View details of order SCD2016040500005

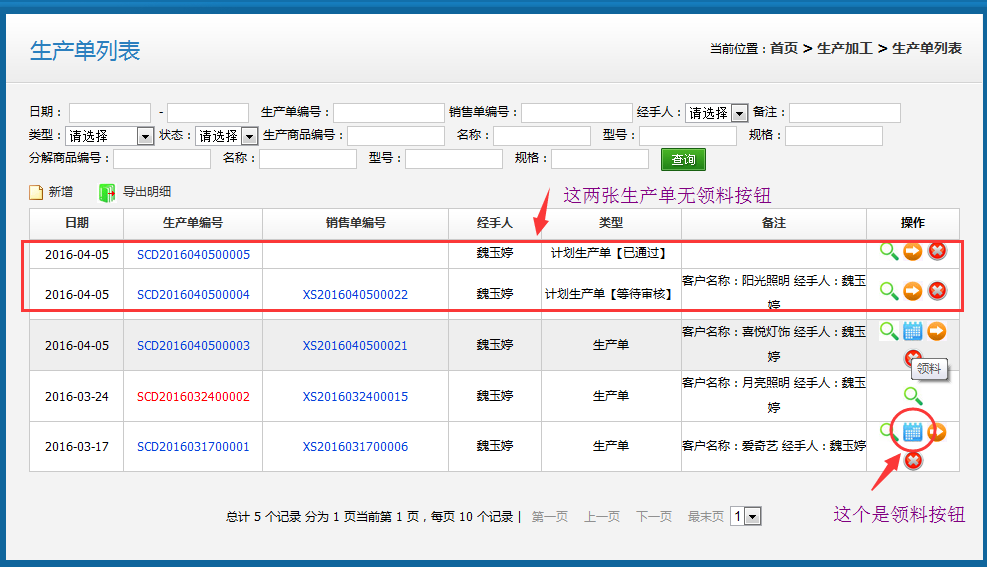888,251
